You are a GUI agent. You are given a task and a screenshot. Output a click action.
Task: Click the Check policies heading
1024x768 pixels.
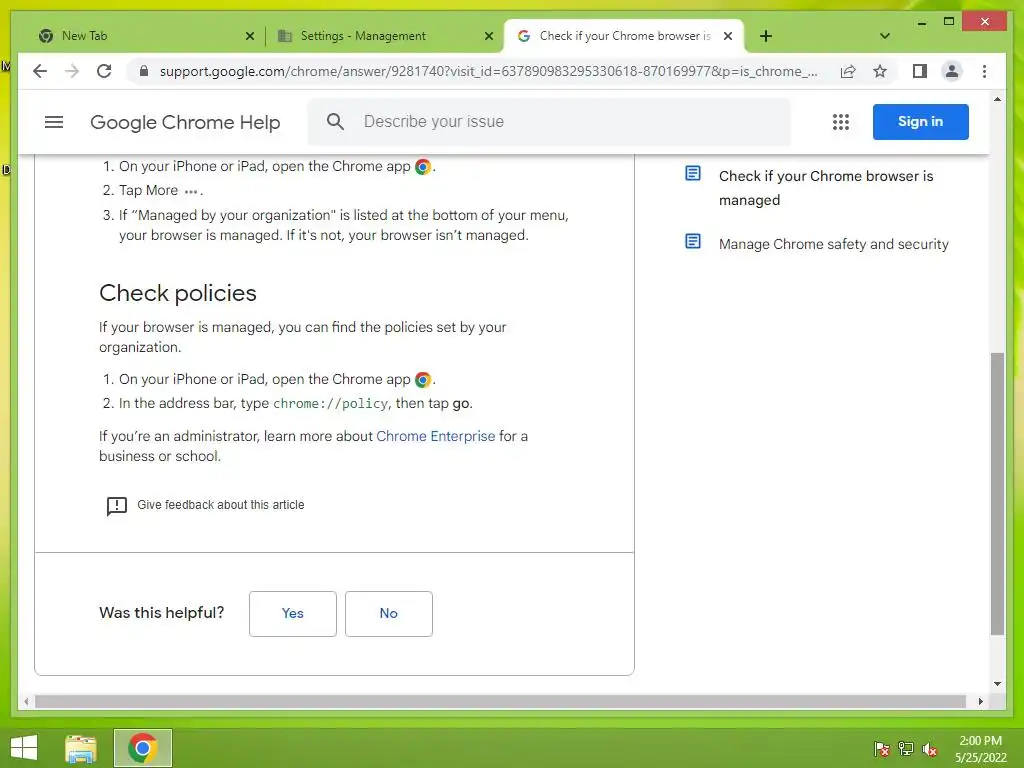178,293
